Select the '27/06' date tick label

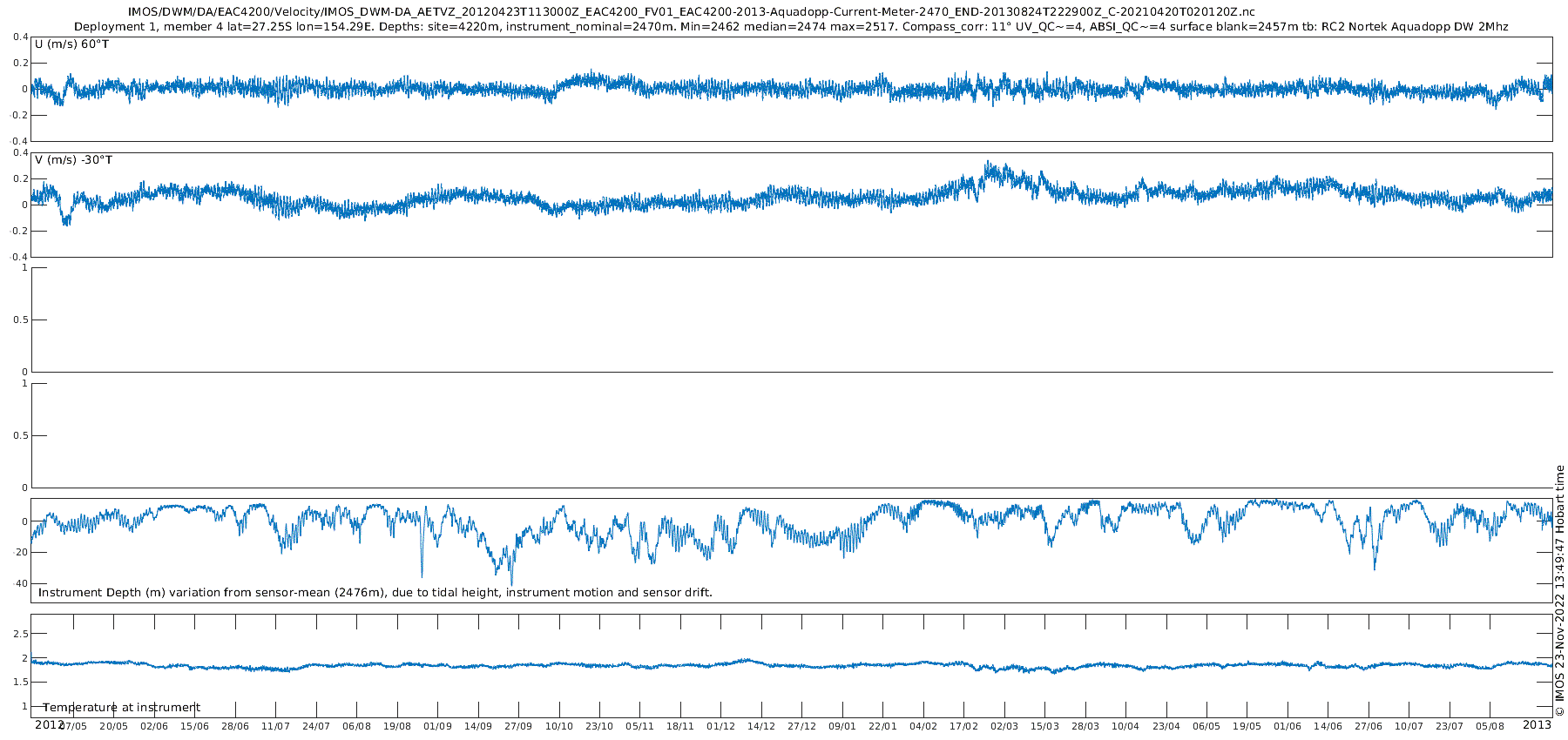pyautogui.click(x=1369, y=726)
